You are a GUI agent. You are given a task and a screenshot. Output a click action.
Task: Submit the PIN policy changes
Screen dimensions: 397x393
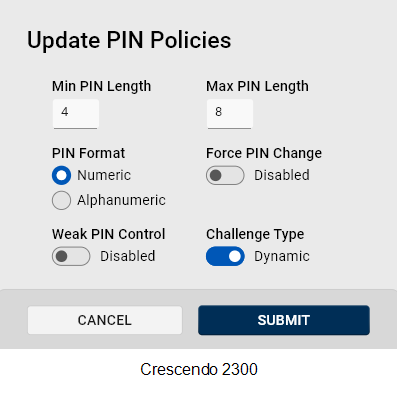284,320
